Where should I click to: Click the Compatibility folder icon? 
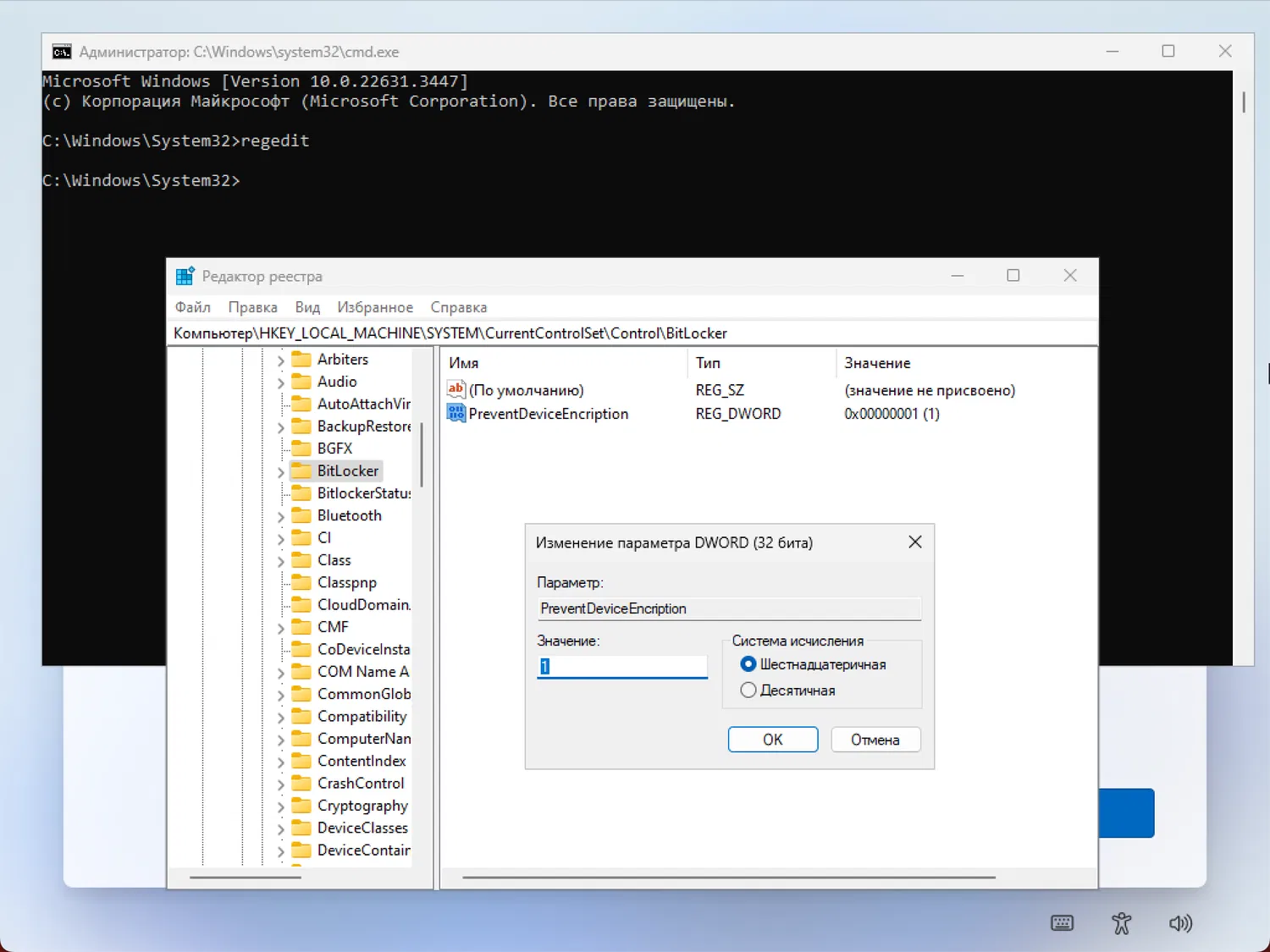click(301, 716)
